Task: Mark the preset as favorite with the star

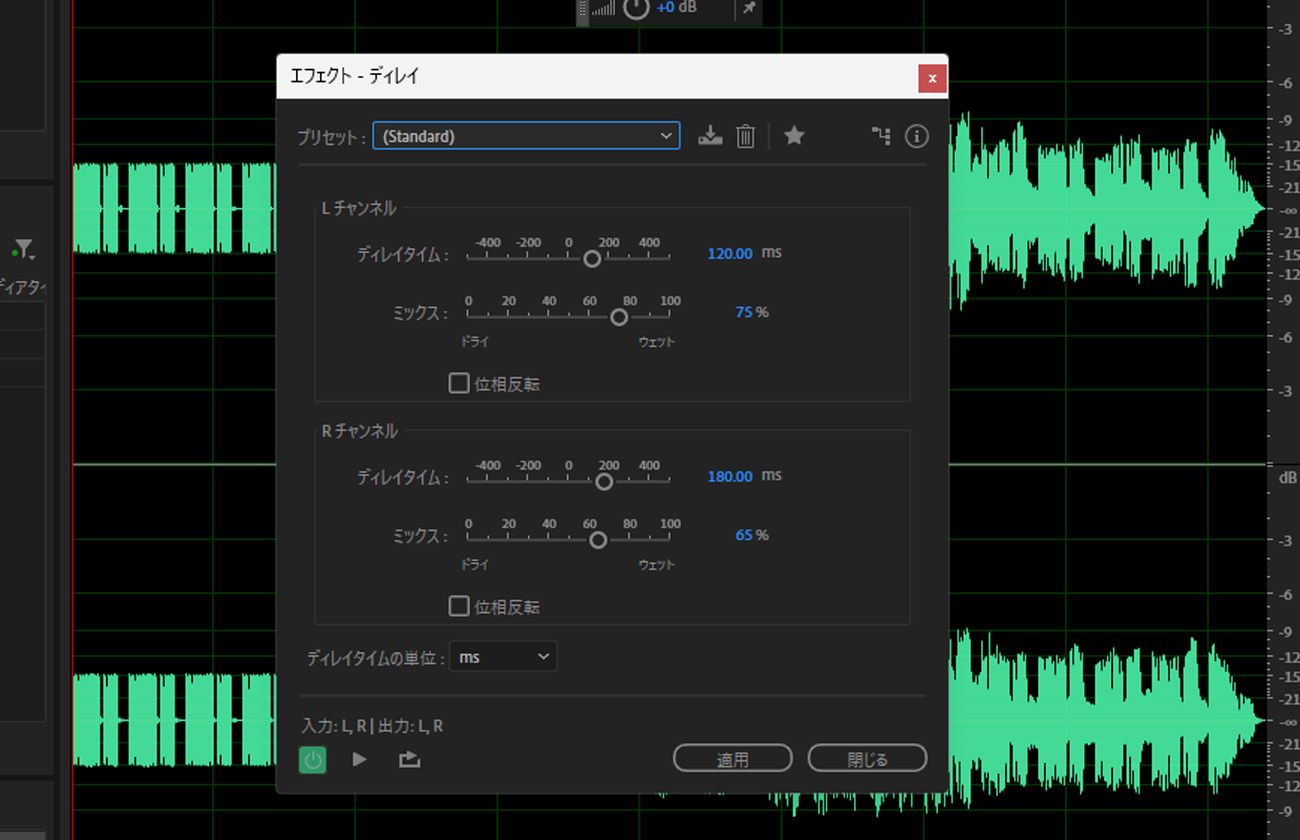Action: (794, 135)
